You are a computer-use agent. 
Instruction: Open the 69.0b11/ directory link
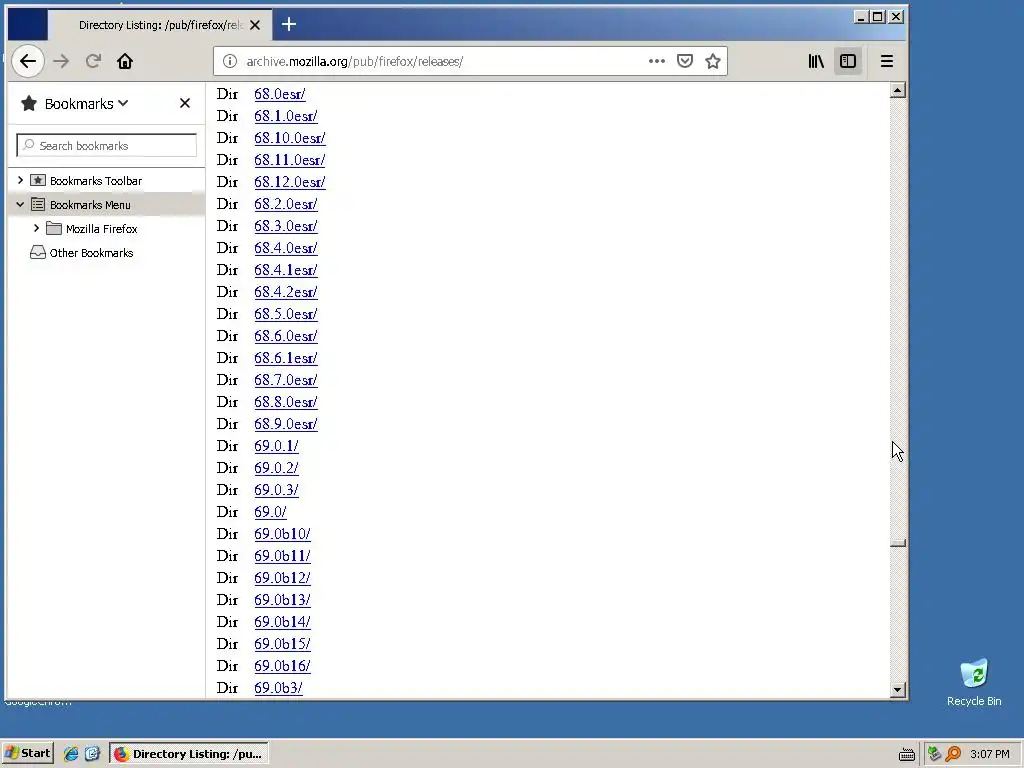pos(282,556)
